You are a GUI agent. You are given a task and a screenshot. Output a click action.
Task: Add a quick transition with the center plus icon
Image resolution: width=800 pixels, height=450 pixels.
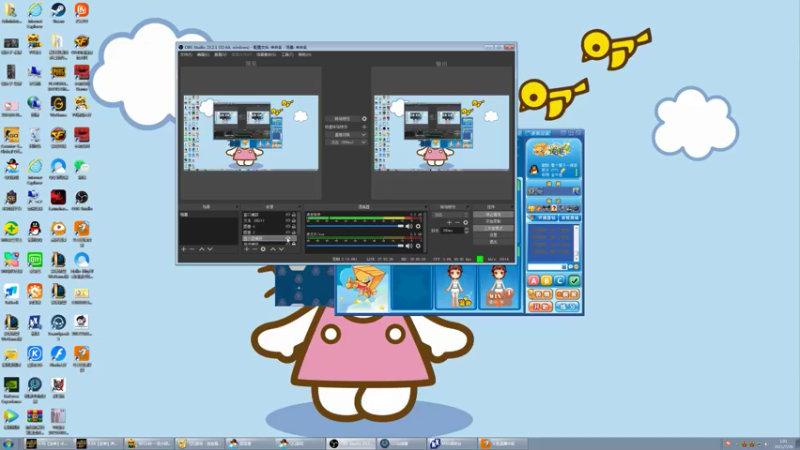click(364, 127)
